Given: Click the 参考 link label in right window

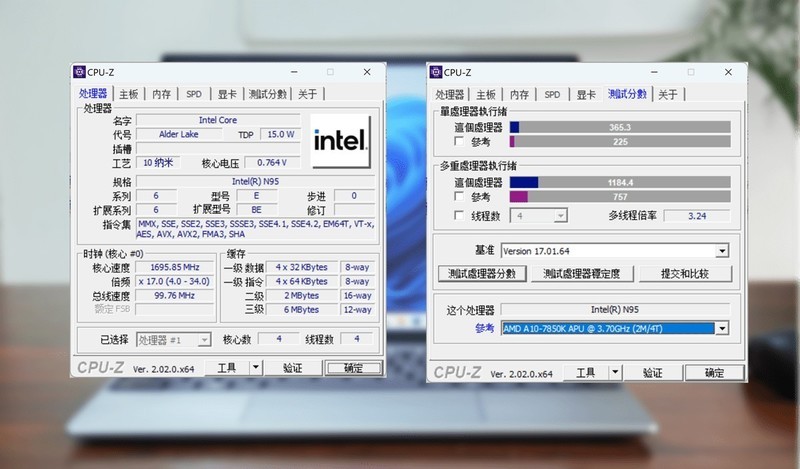Looking at the screenshot, I should pos(484,328).
